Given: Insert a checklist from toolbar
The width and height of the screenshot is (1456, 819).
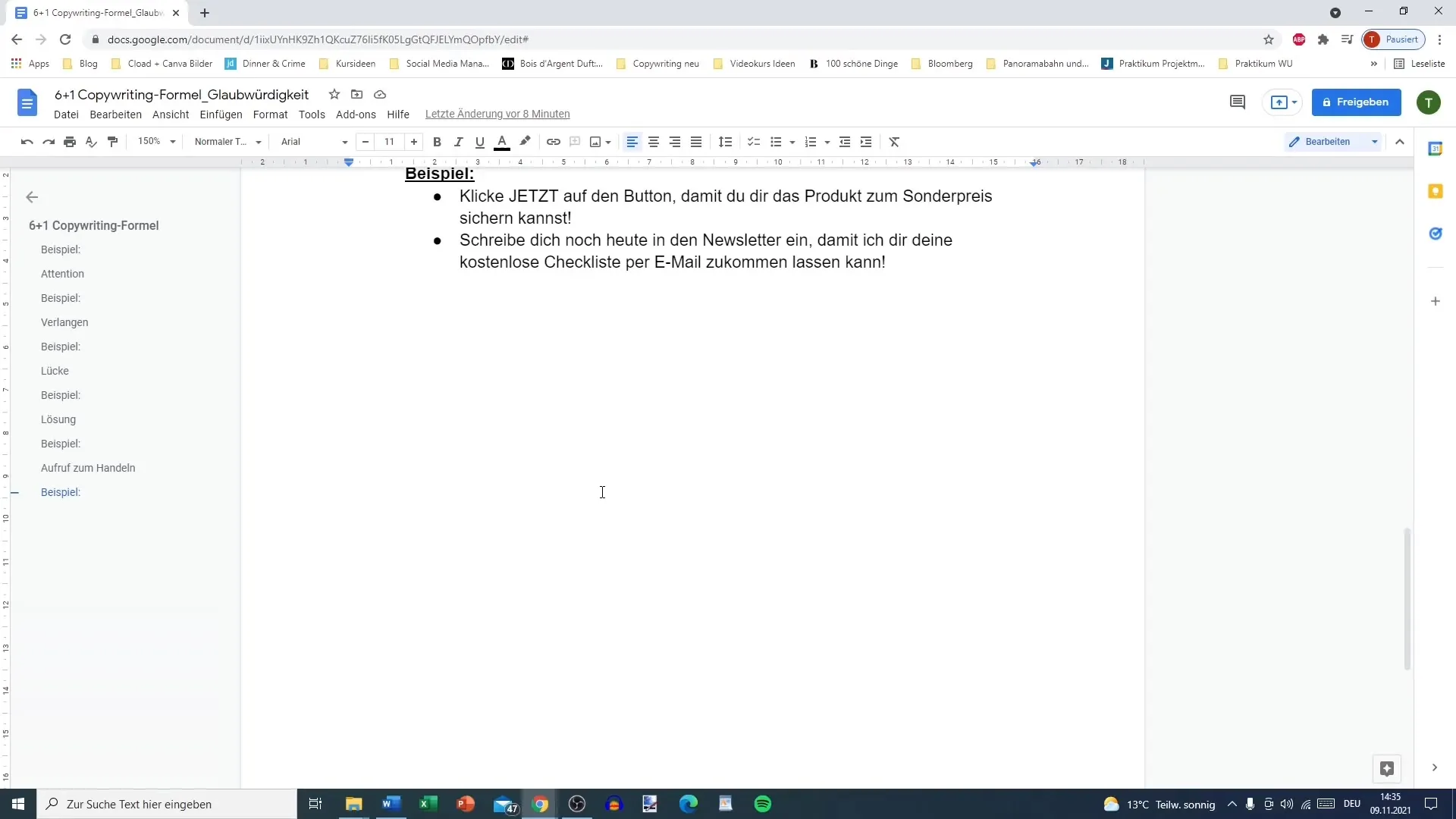Looking at the screenshot, I should (754, 142).
